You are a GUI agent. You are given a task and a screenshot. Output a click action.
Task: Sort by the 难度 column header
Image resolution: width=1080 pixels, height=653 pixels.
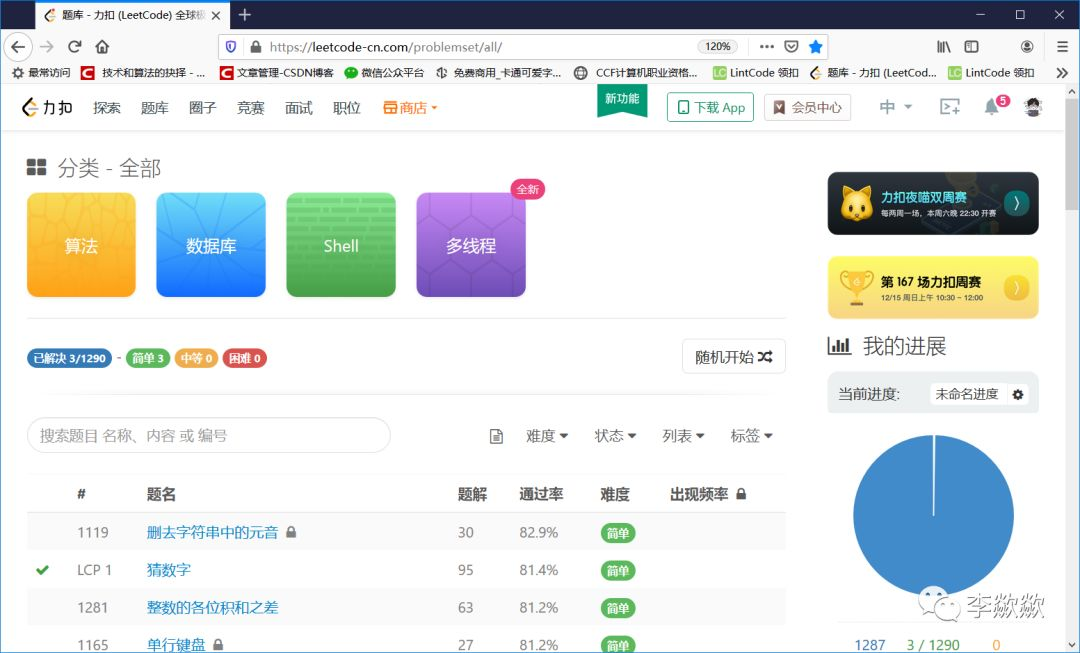point(614,494)
